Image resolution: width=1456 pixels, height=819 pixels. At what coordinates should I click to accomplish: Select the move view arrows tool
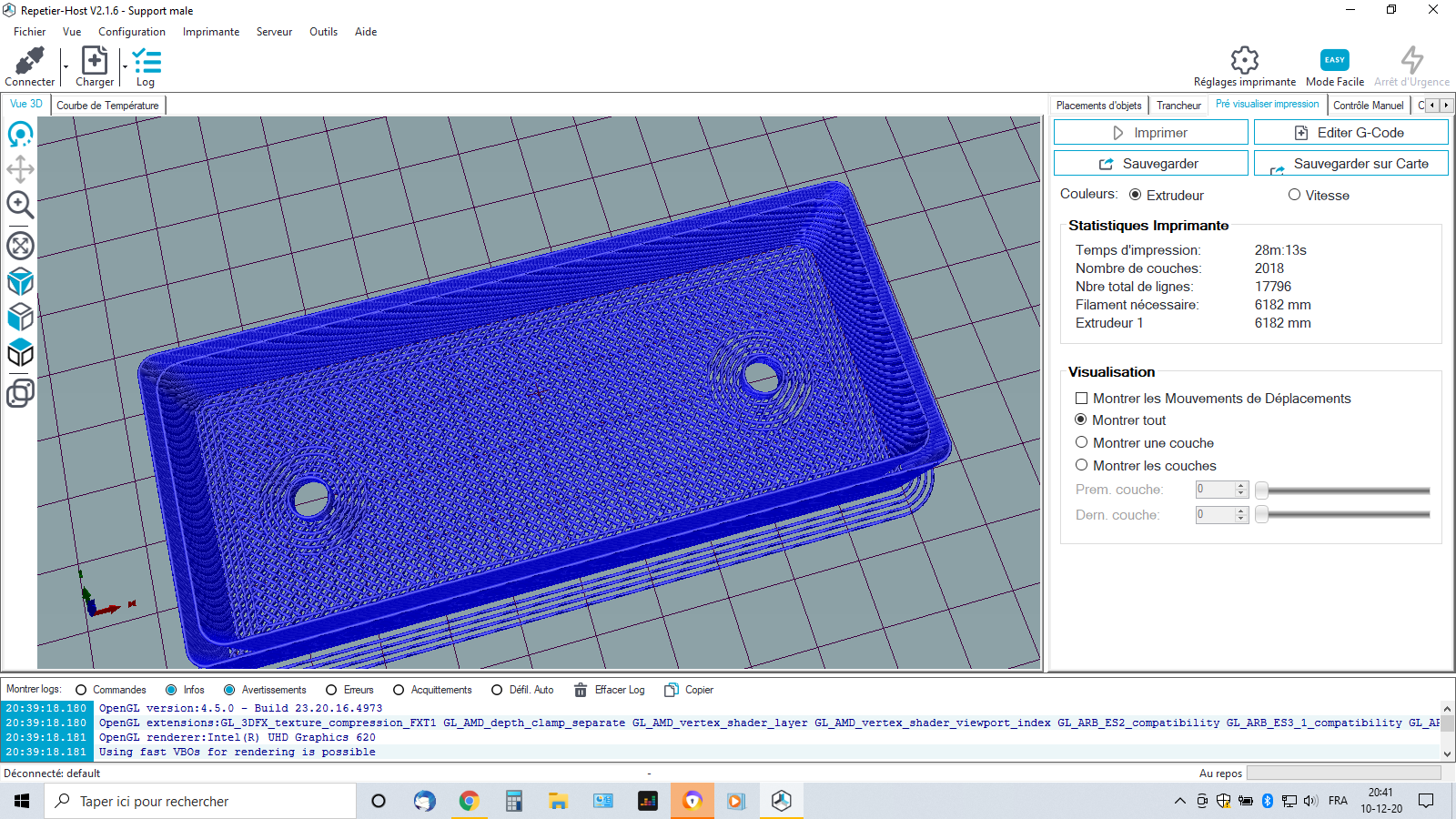(x=20, y=169)
